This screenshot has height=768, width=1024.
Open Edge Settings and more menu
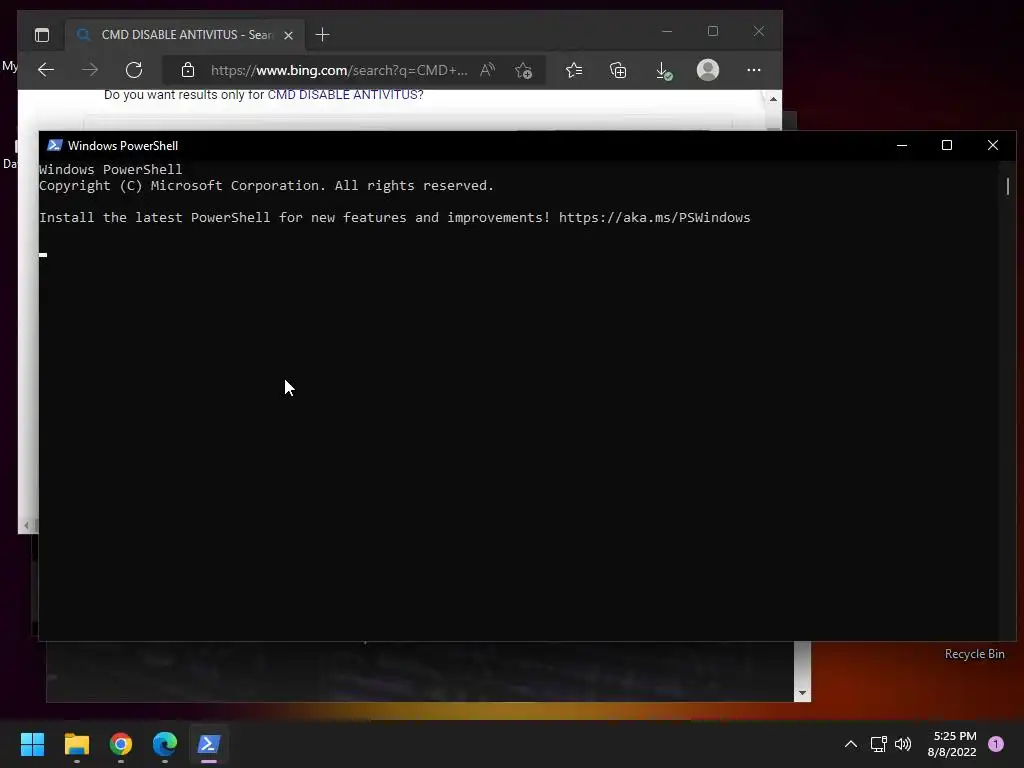[x=754, y=70]
